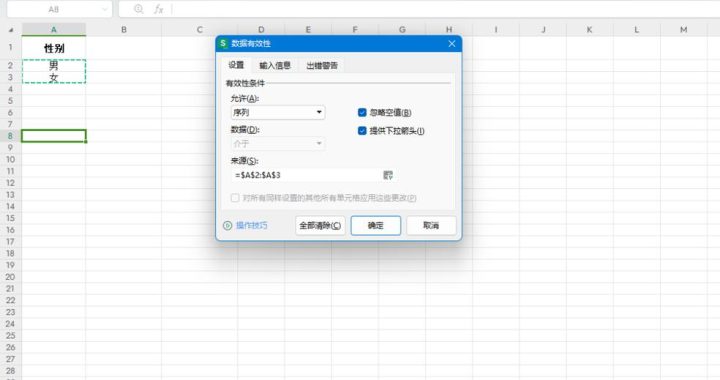Click the select-all corner triangle of the sheet
Viewport: 720px width, 380px height.
point(11,30)
